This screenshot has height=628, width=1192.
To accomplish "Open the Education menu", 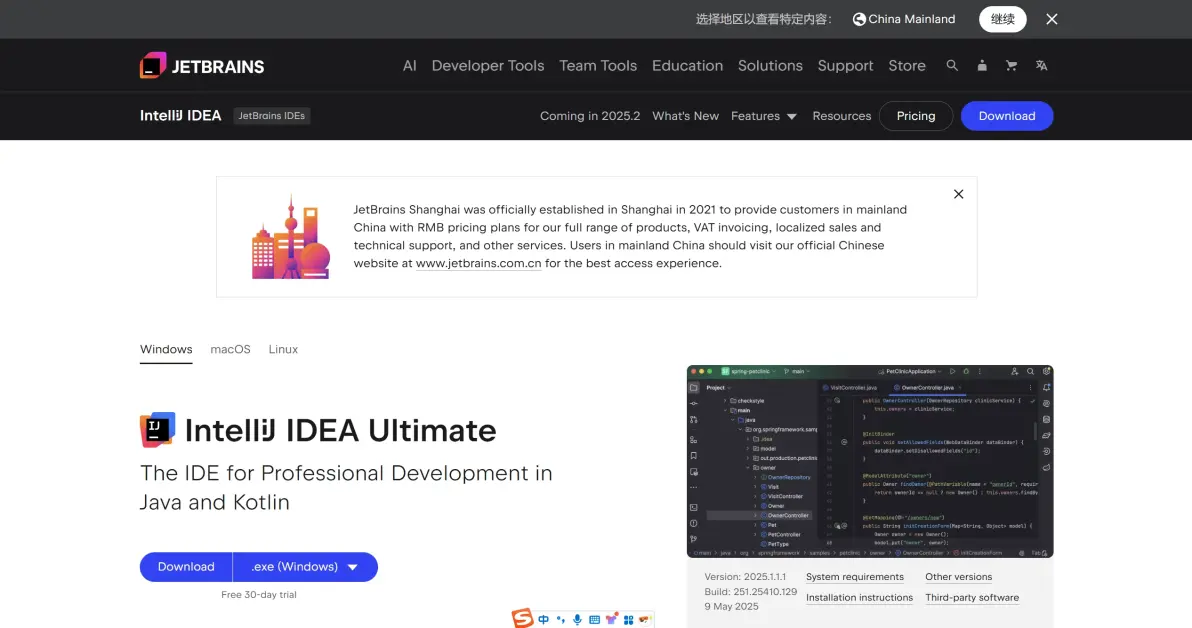I will click(x=687, y=65).
